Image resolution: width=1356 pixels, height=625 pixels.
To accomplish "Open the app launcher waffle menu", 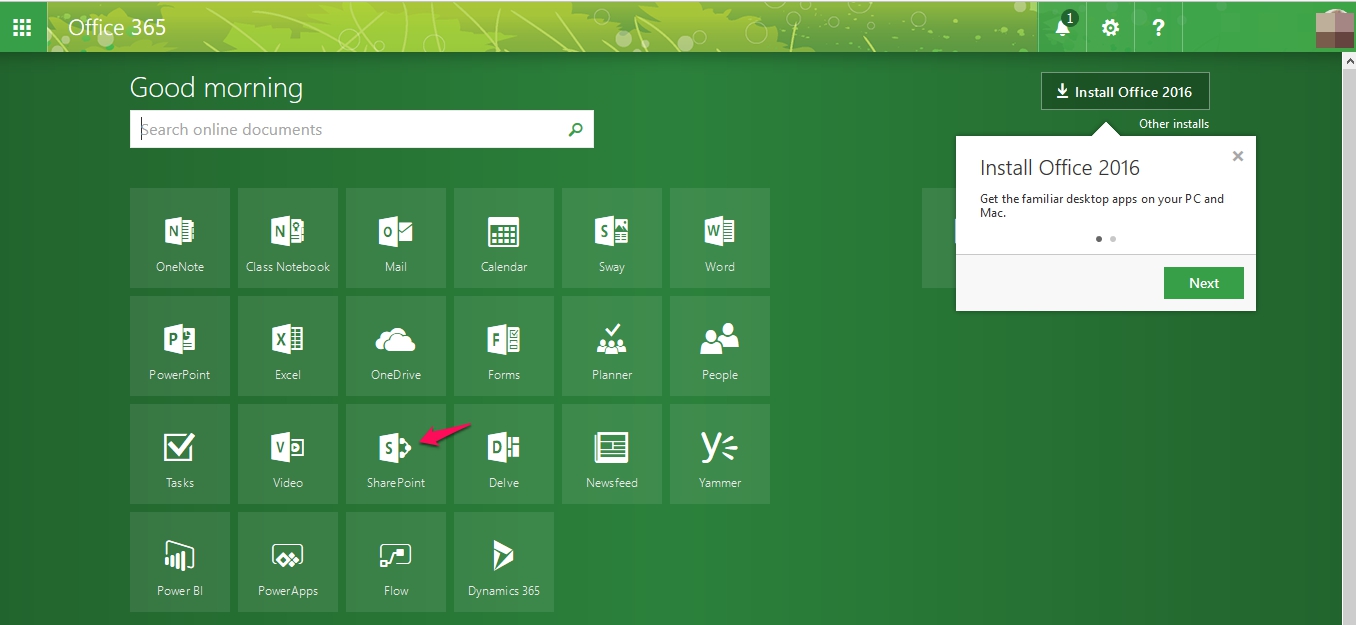I will [x=22, y=27].
